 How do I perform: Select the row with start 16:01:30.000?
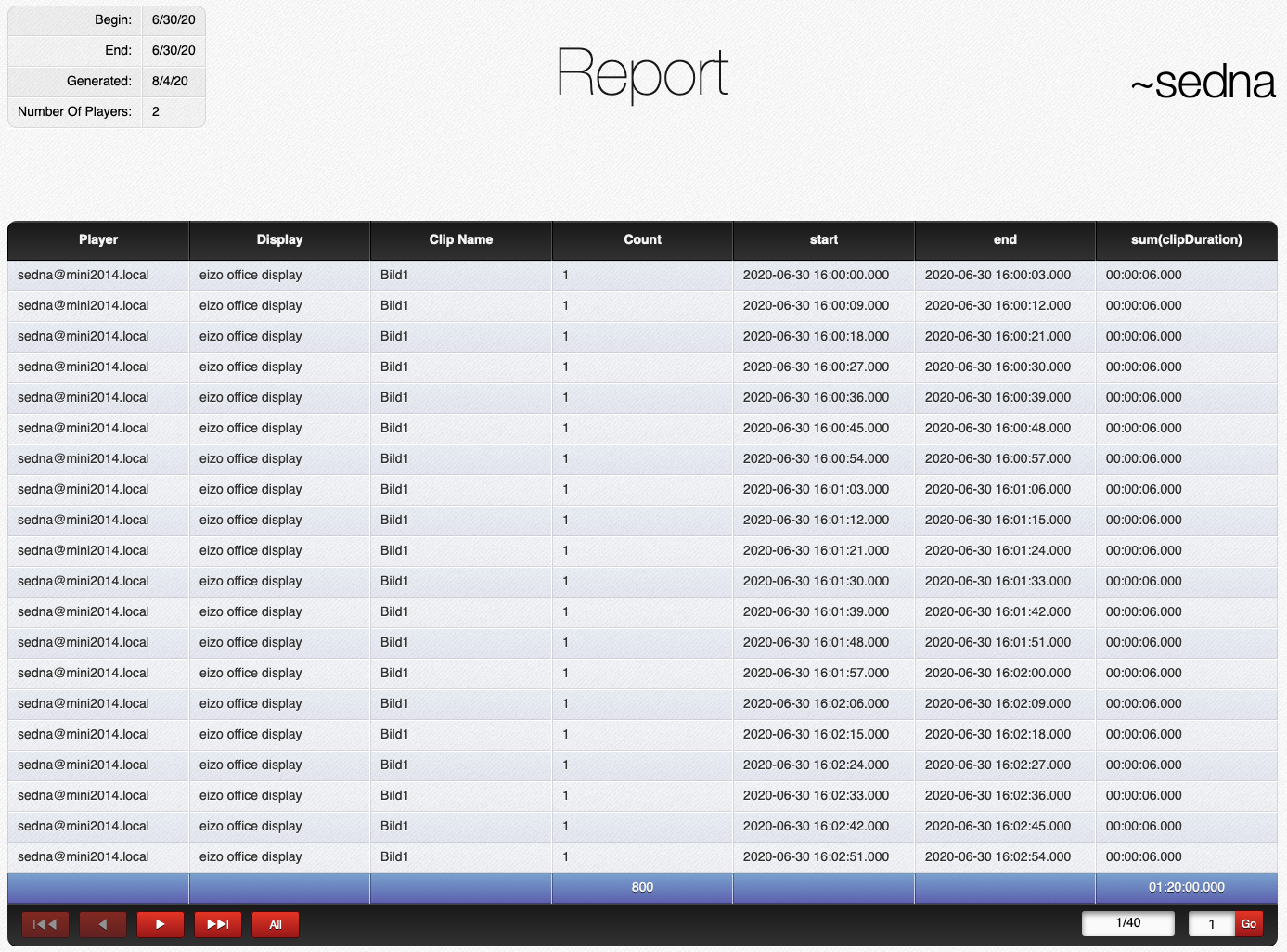(x=816, y=581)
